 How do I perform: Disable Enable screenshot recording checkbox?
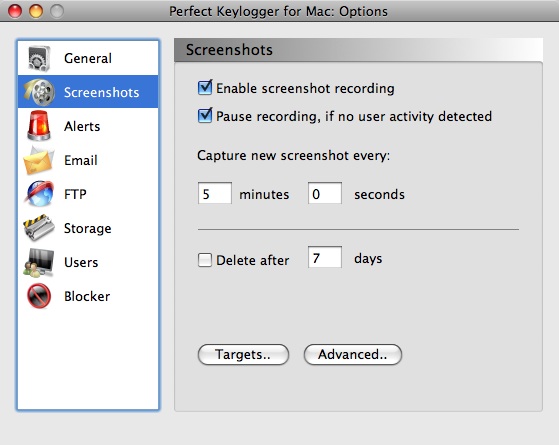coord(205,88)
